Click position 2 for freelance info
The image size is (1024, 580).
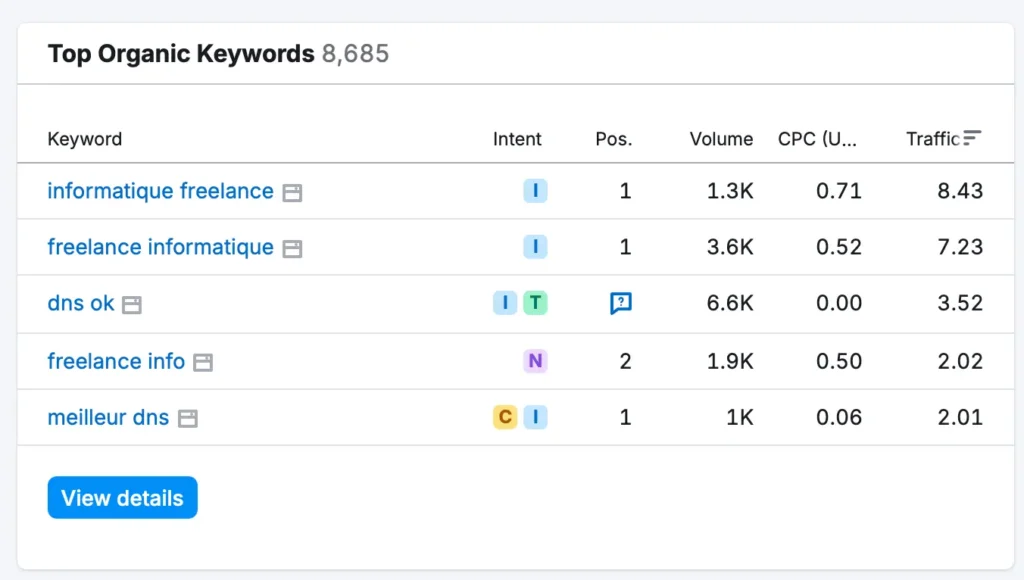(626, 361)
